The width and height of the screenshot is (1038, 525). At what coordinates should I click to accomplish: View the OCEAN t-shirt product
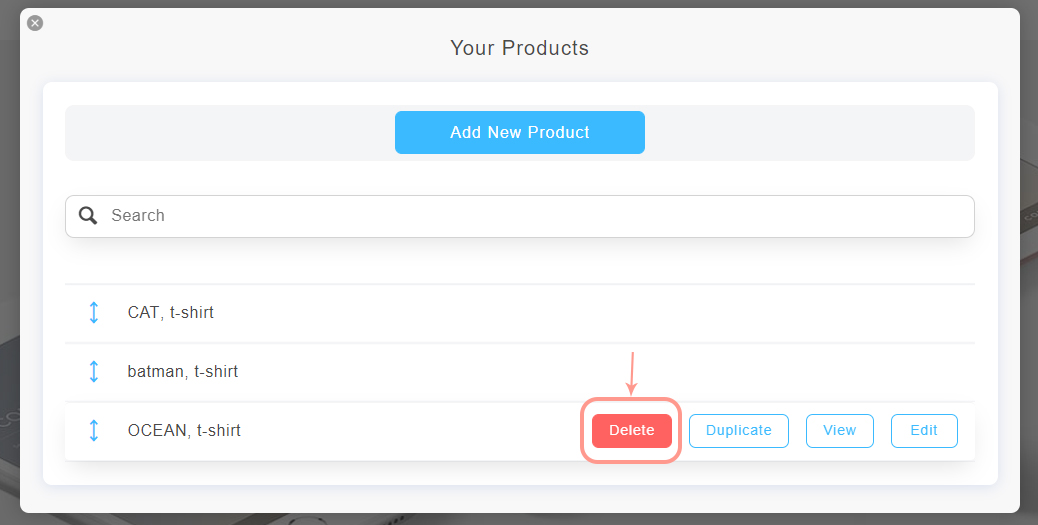tap(839, 430)
